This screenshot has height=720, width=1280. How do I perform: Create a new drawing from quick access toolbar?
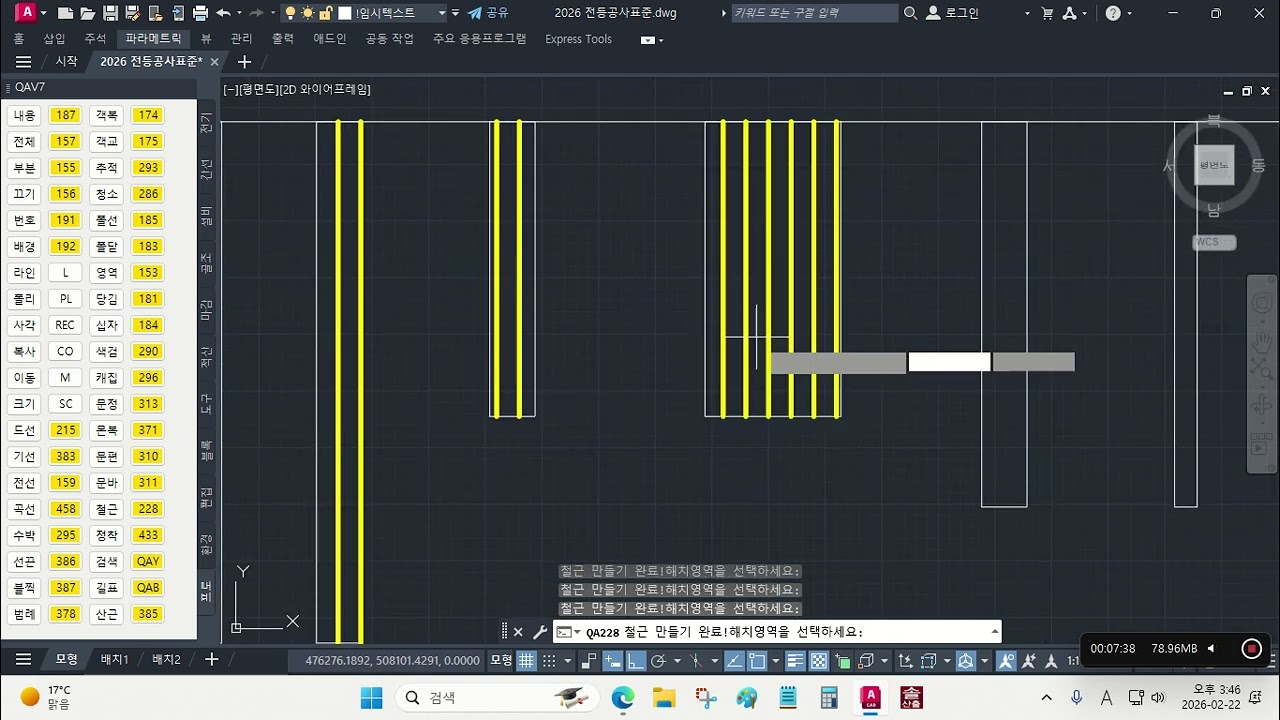pyautogui.click(x=66, y=14)
